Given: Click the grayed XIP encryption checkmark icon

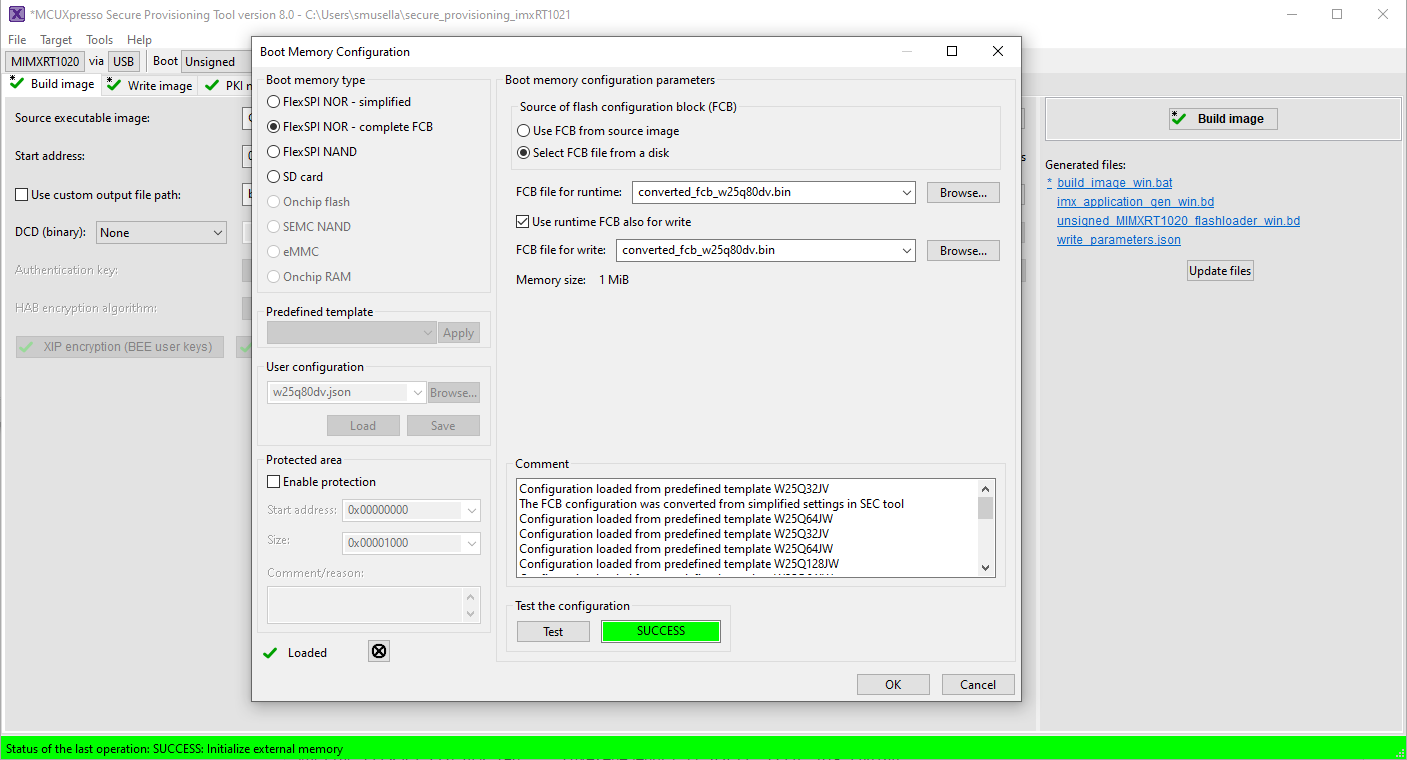Looking at the screenshot, I should [27, 346].
